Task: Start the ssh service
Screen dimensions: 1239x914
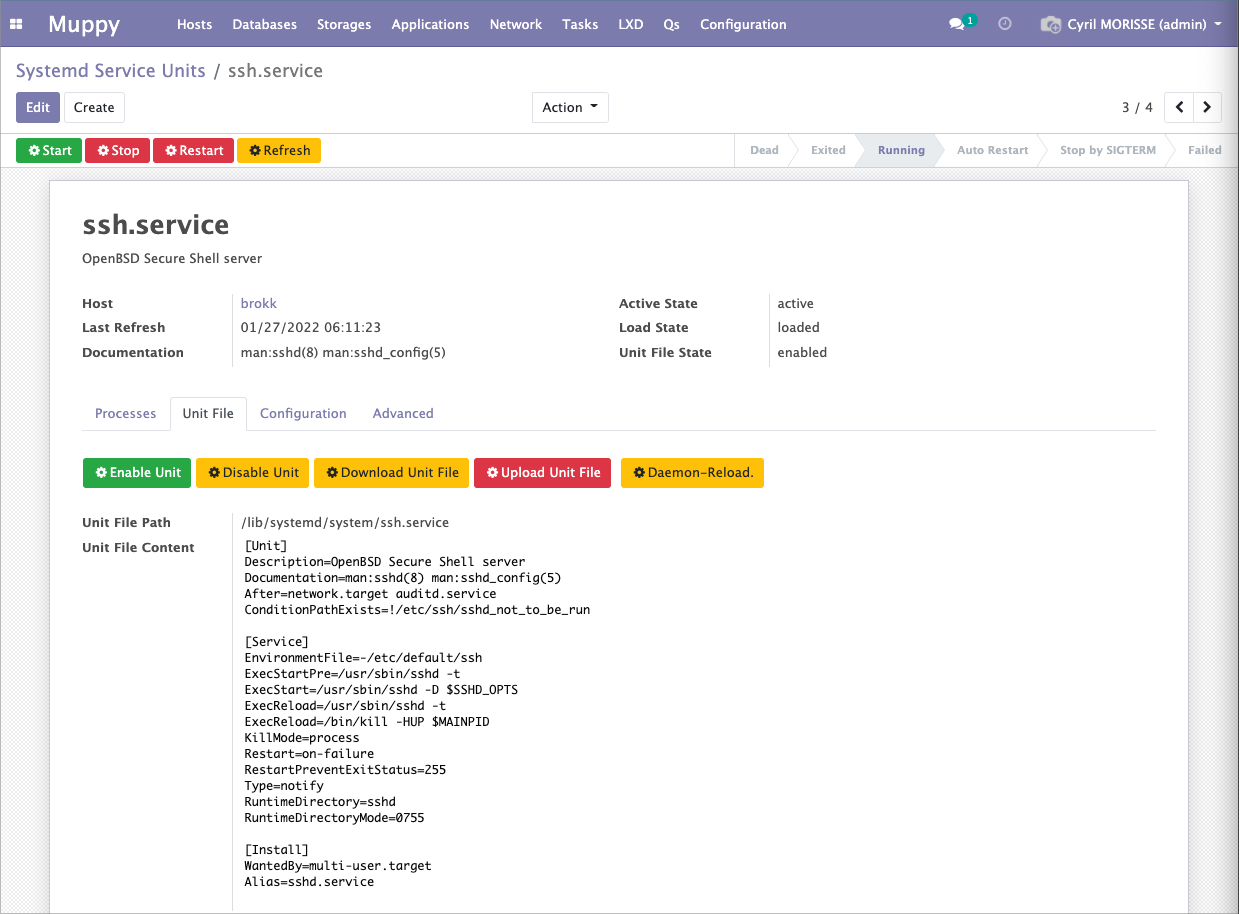Action: [50, 150]
